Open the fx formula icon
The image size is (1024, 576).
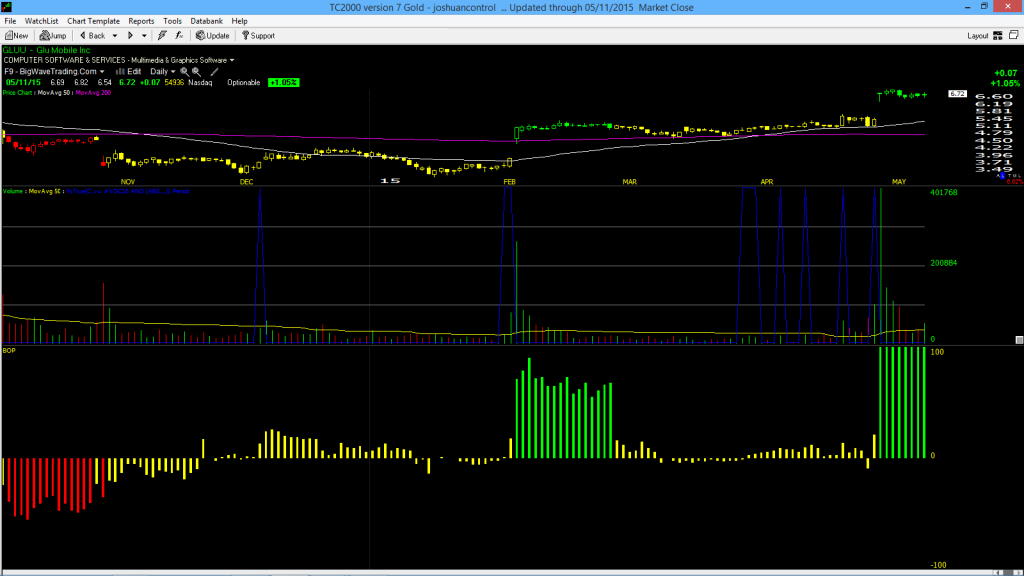tap(179, 35)
